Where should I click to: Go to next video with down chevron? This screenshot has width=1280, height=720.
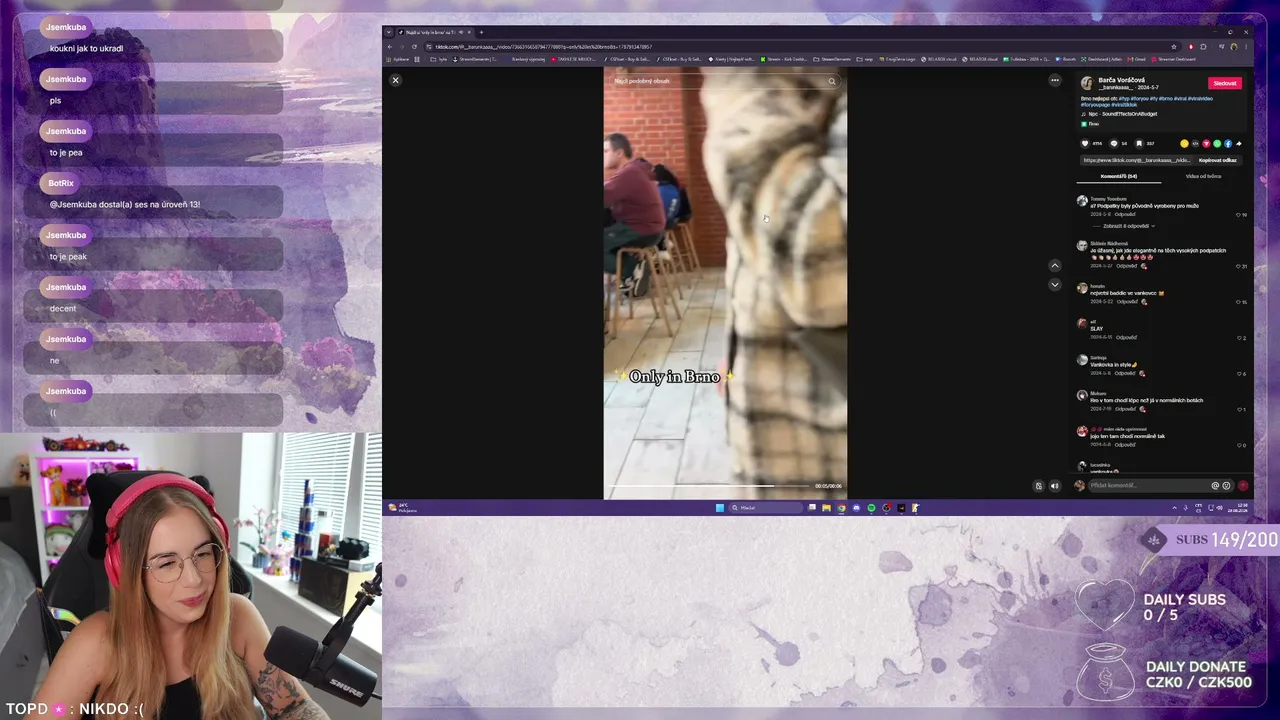pyautogui.click(x=1054, y=285)
